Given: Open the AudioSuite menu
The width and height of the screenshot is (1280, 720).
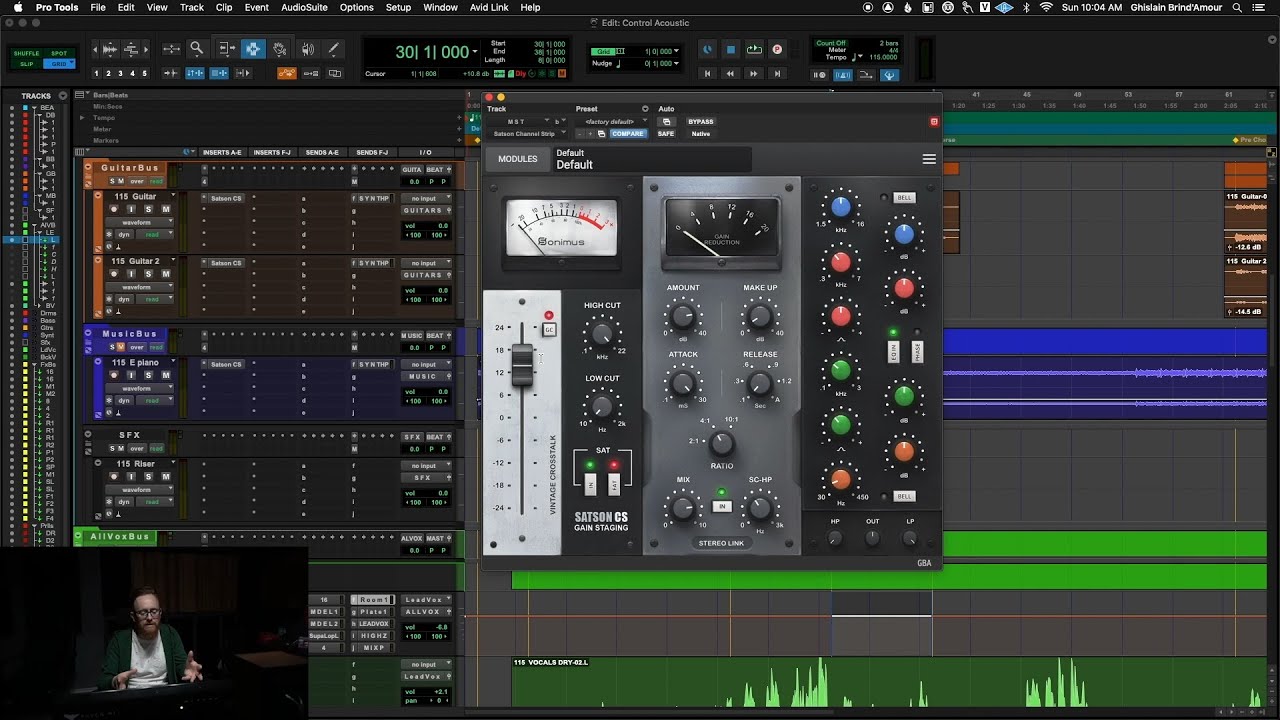Looking at the screenshot, I should (x=304, y=7).
